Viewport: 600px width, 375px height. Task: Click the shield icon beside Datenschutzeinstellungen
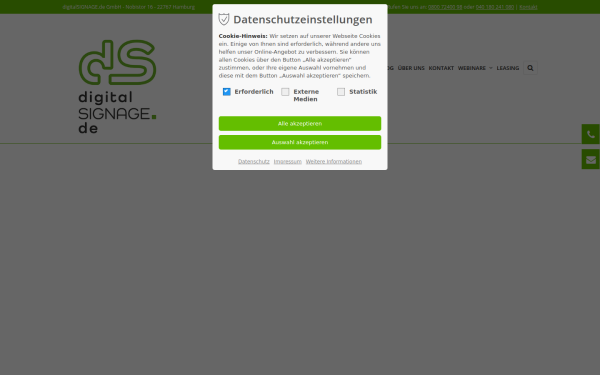[x=223, y=19]
